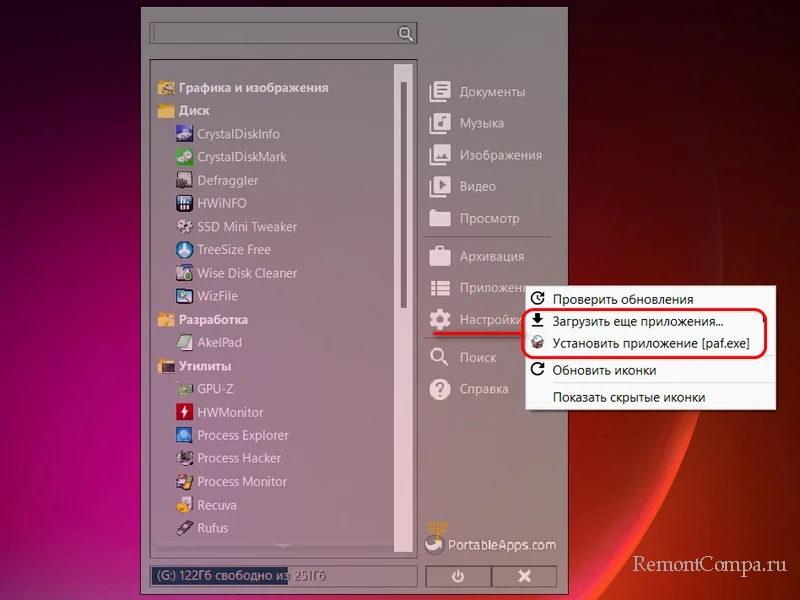The width and height of the screenshot is (800, 600).
Task: Choose Загрузить еще приложения menu item
Action: pyautogui.click(x=637, y=322)
